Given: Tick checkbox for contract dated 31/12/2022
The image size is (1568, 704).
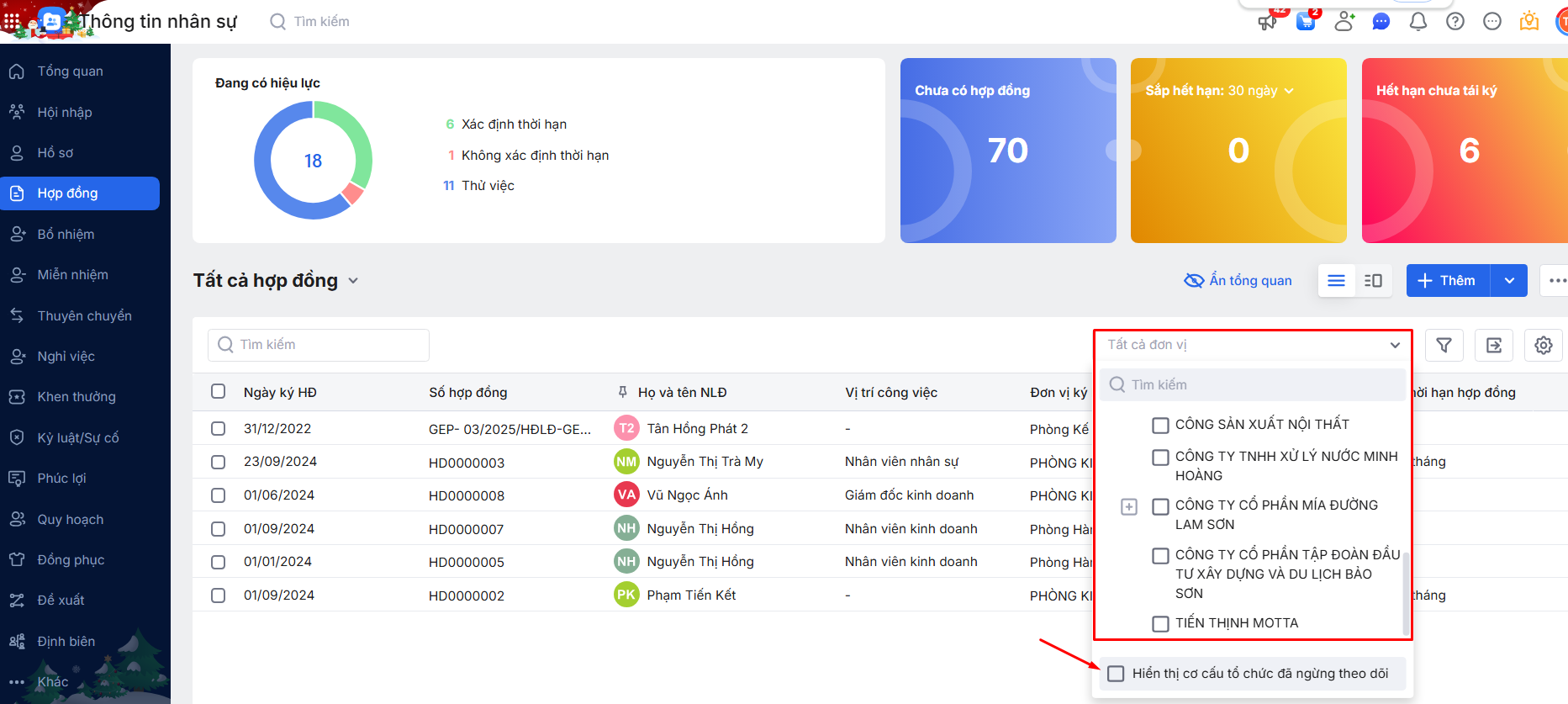Looking at the screenshot, I should click(x=219, y=428).
